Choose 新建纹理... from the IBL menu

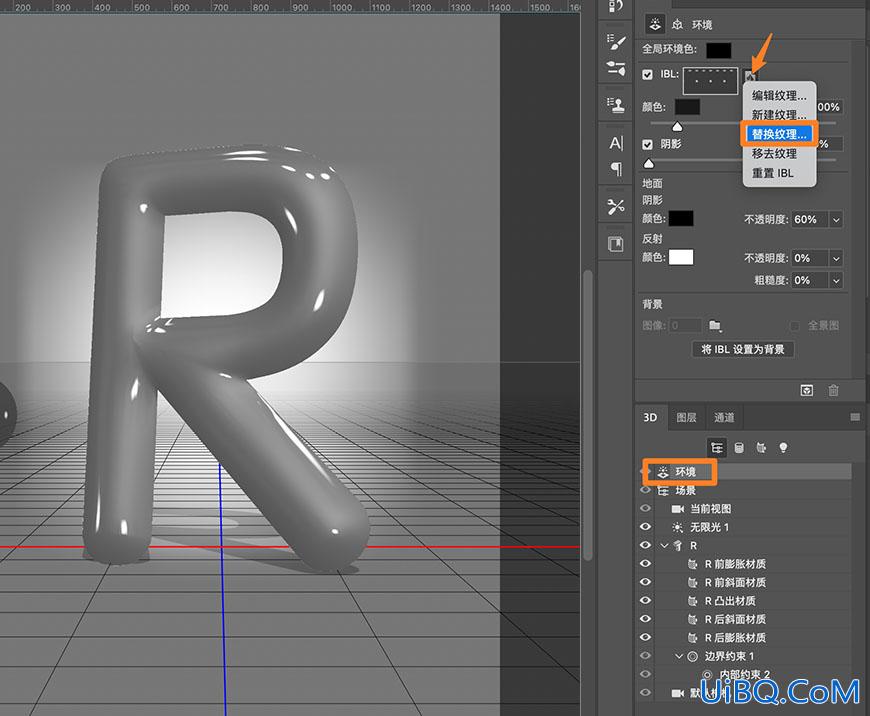click(779, 115)
